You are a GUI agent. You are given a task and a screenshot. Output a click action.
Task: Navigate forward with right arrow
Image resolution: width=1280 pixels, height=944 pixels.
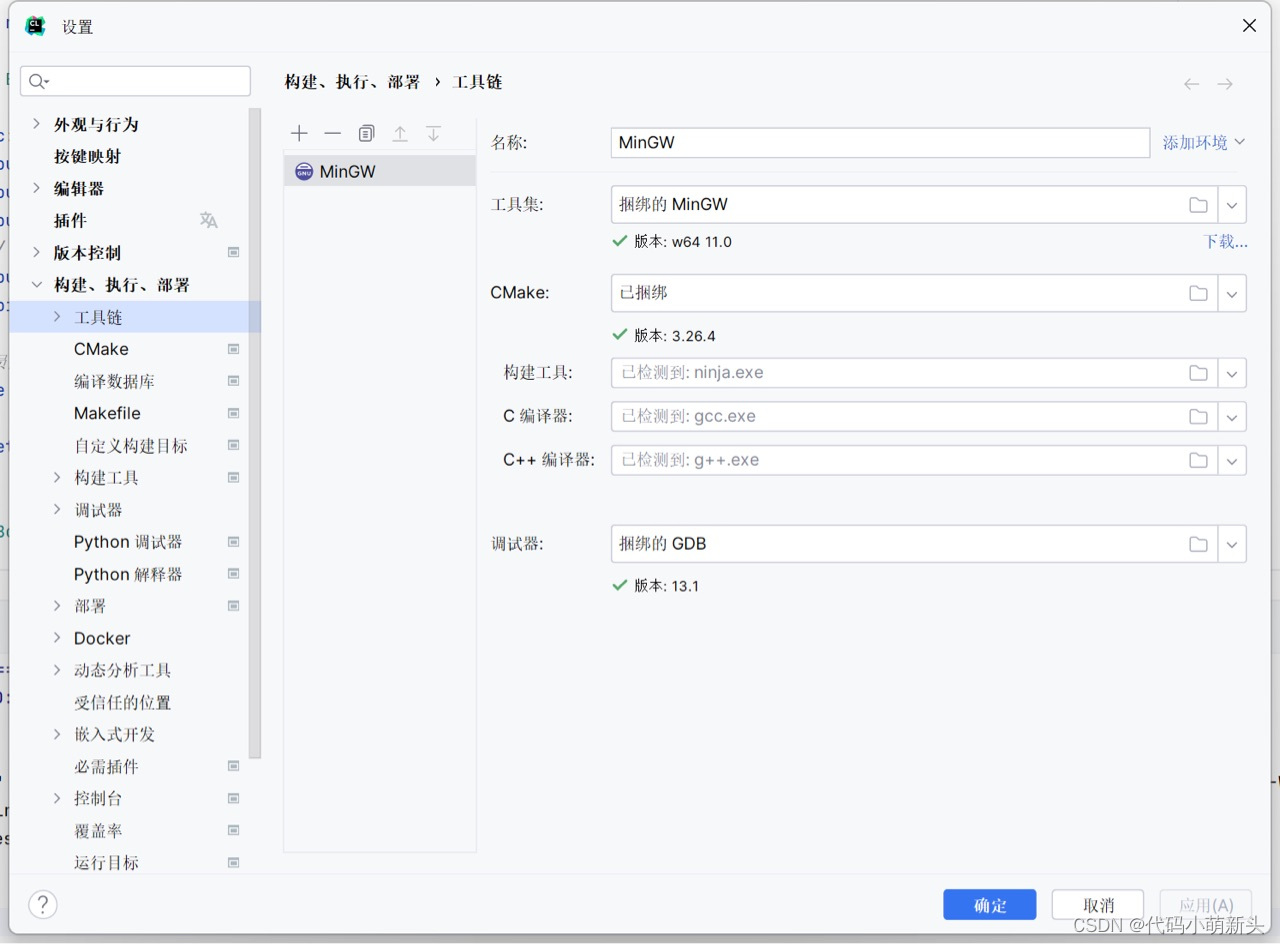coord(1225,84)
